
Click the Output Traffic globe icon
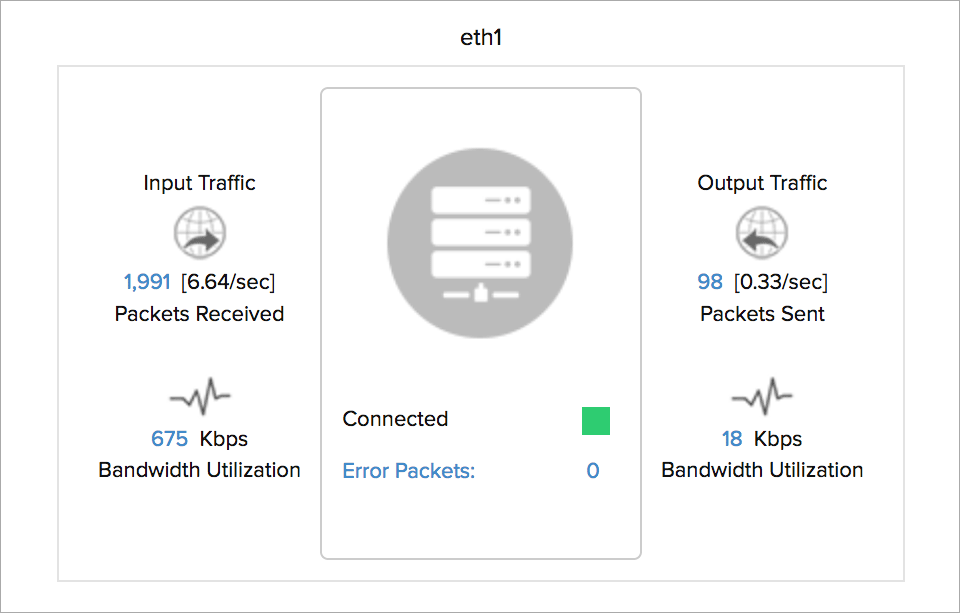[762, 232]
